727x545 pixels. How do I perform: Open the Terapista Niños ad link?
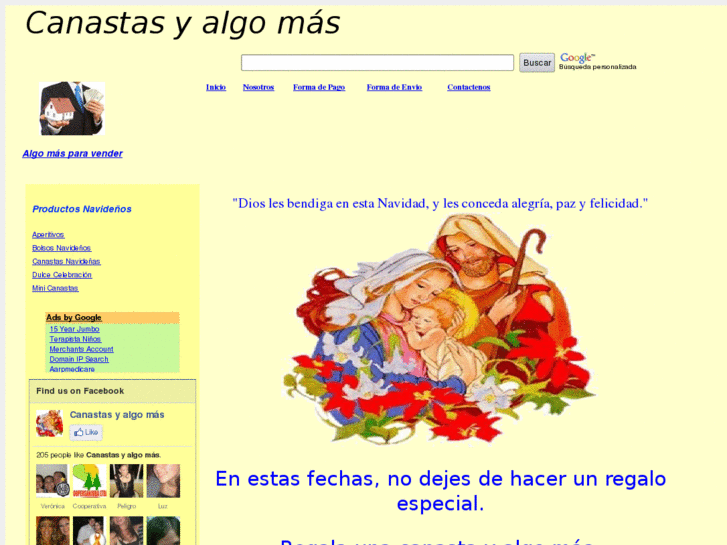click(75, 339)
